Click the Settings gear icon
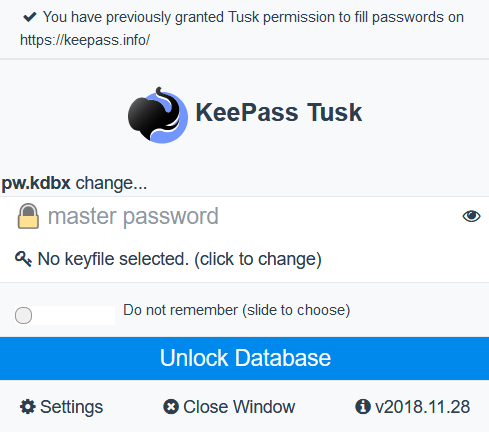Viewport: 489px width, 432px height. (27, 407)
